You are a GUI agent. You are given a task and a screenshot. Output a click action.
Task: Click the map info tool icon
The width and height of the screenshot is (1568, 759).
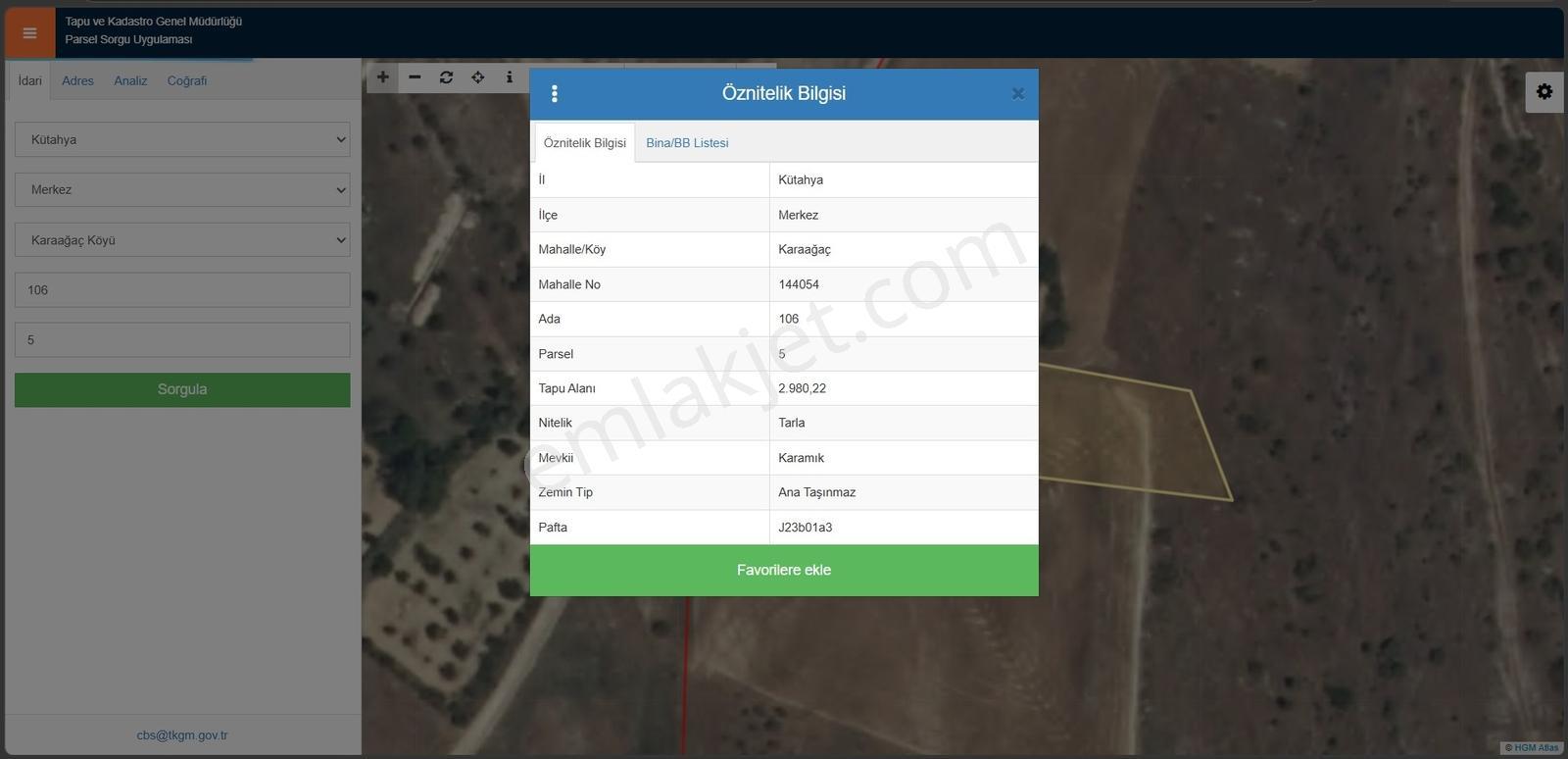(x=509, y=77)
